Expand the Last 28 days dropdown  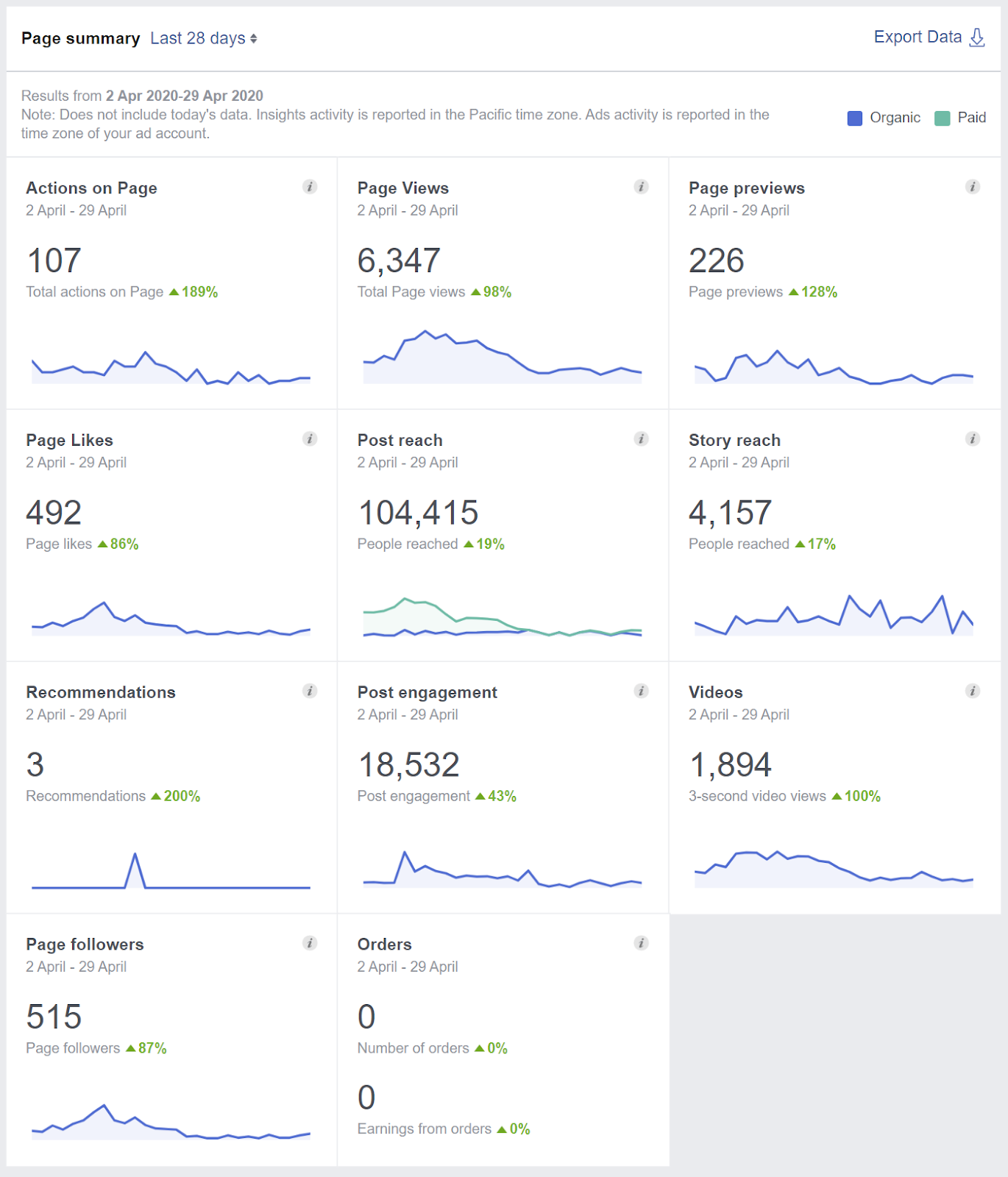click(x=204, y=38)
